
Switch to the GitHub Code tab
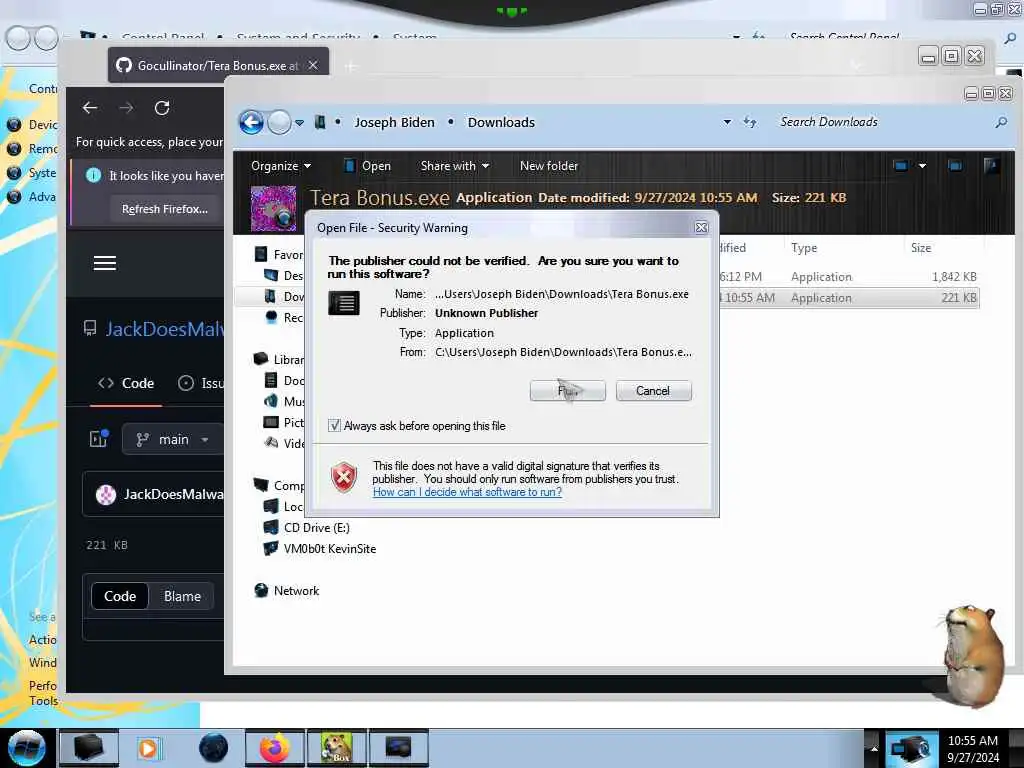126,383
